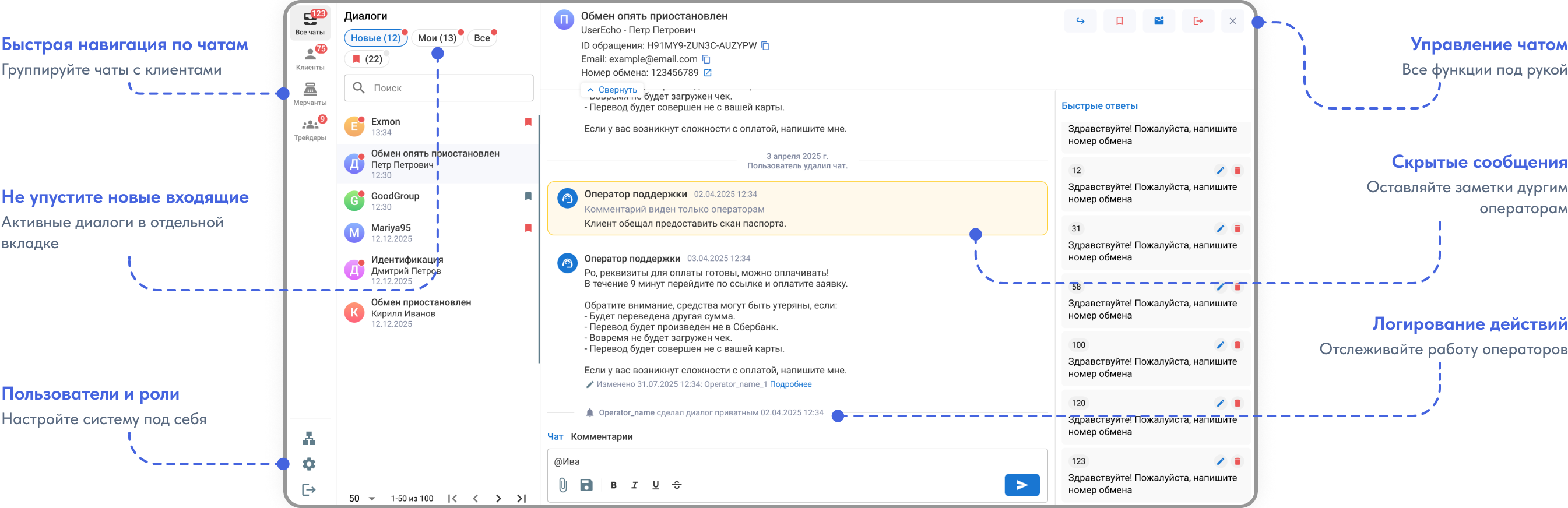The height and width of the screenshot is (508, 1568).
Task: Delete quick reply number 123
Action: [1237, 461]
